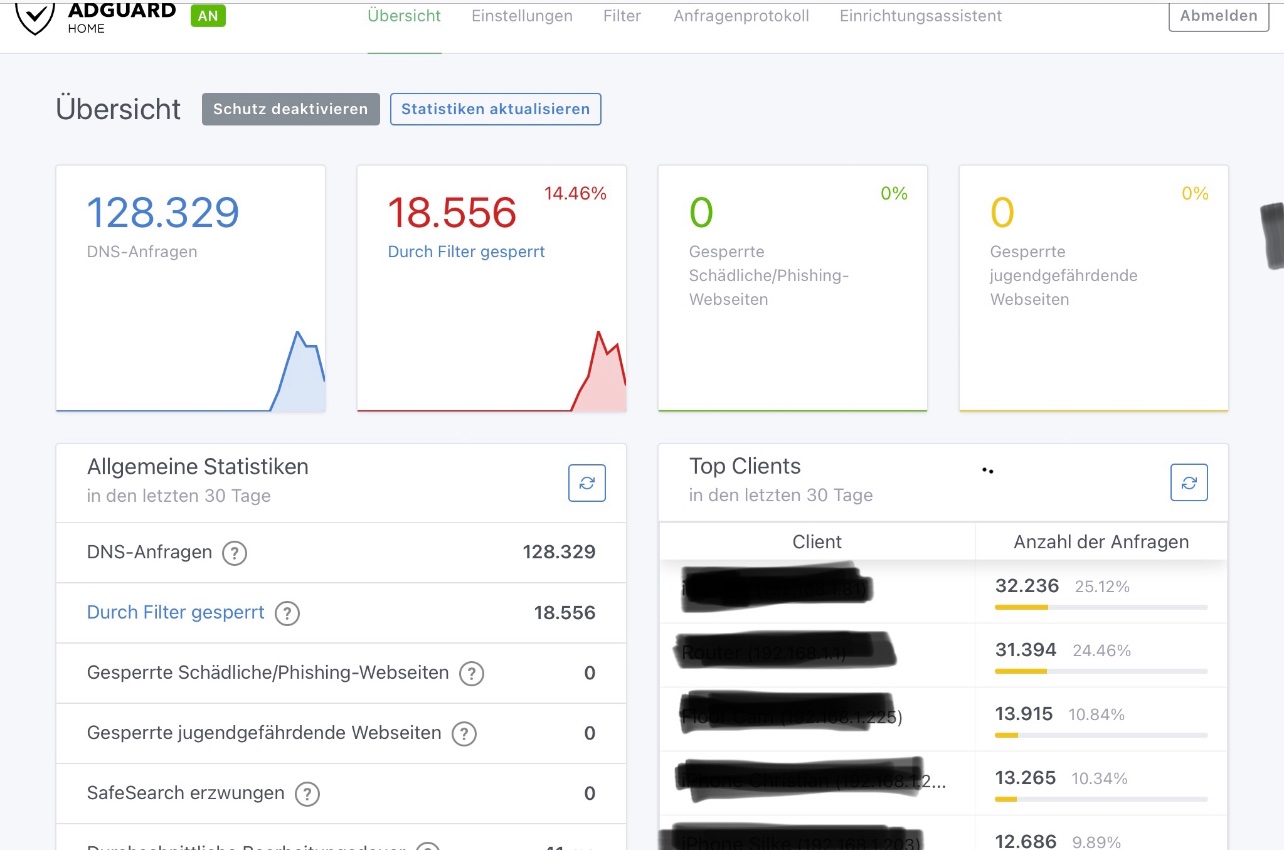Click the 32.236 request count
1284x850 pixels.
click(1027, 586)
